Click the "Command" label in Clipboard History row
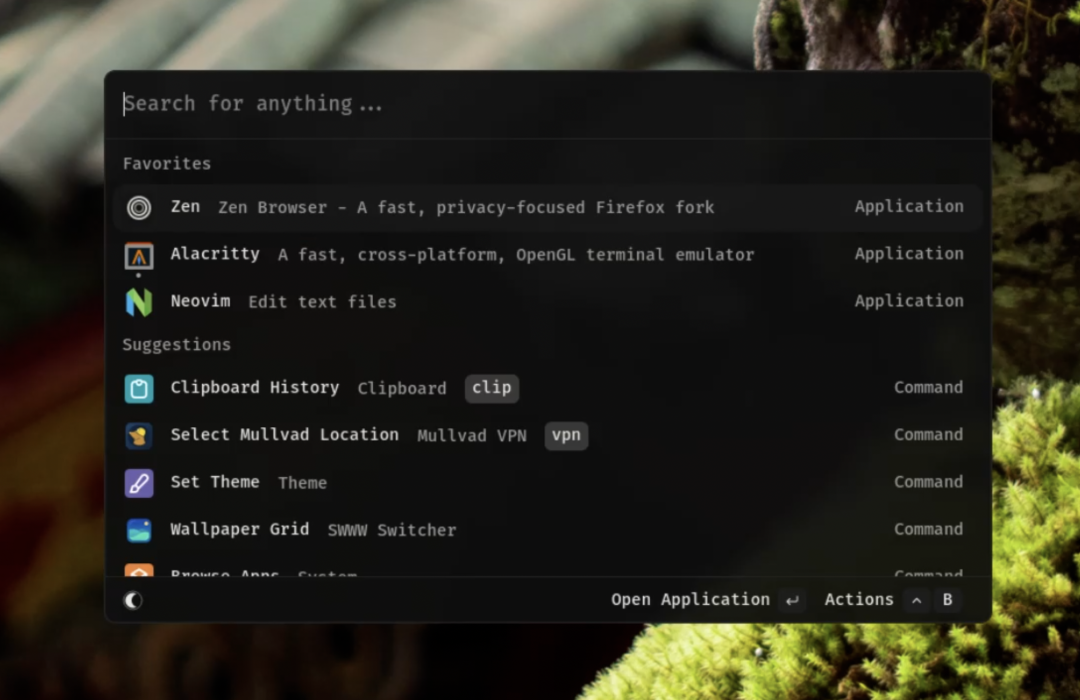This screenshot has width=1080, height=700. point(928,388)
